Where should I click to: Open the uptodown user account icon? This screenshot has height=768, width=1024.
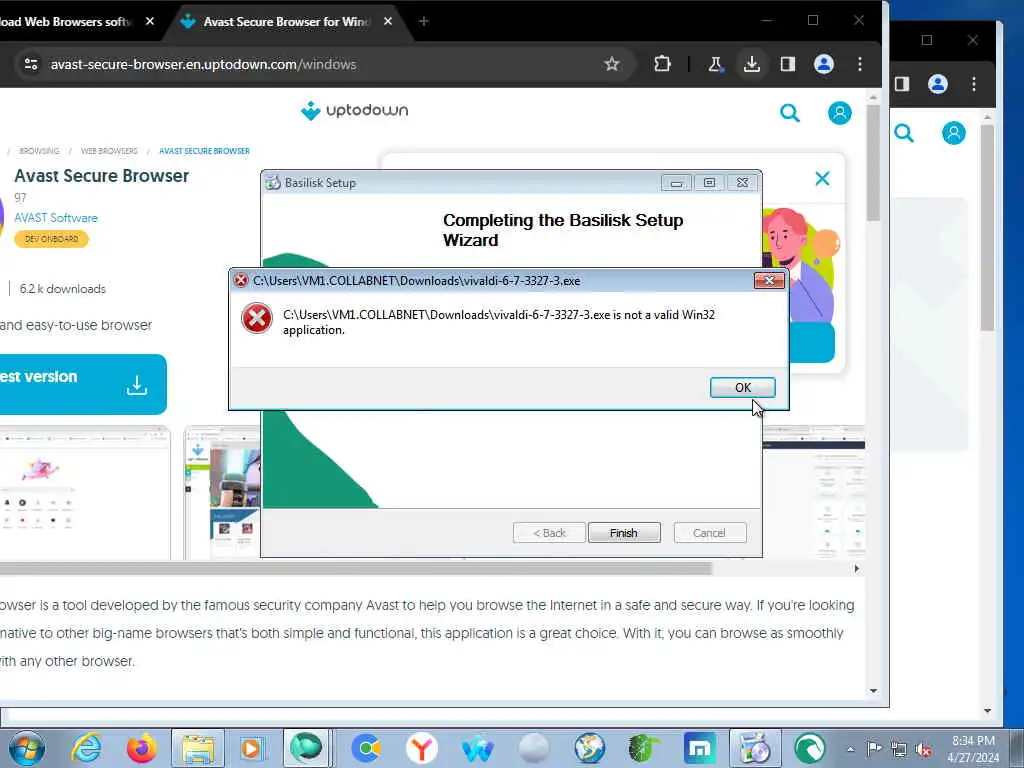tap(839, 113)
